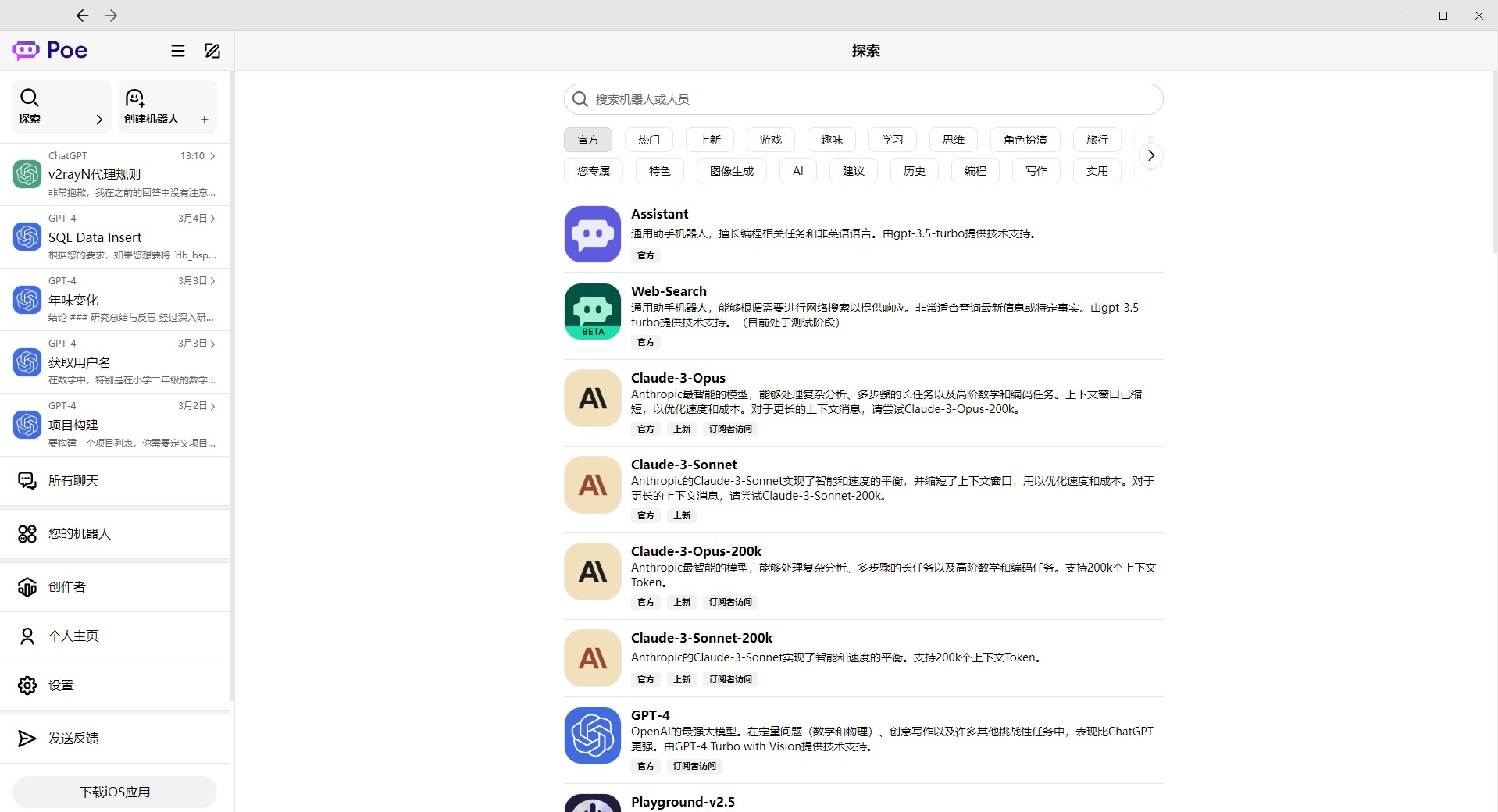Screen dimensions: 1498x812
Task: Select the 官方 category tag
Action: [588, 140]
